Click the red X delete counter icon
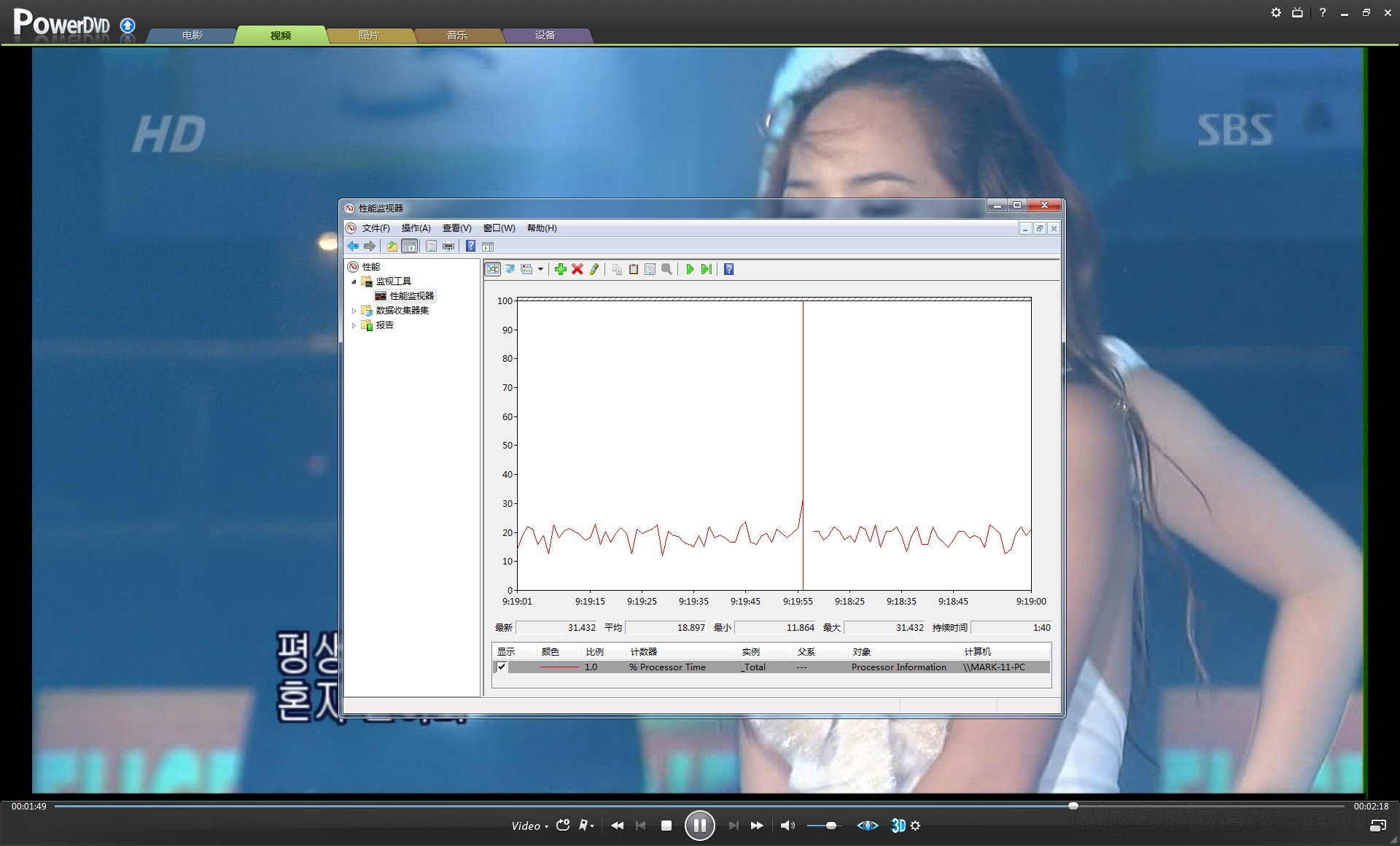The image size is (1400, 846). pyautogui.click(x=577, y=269)
